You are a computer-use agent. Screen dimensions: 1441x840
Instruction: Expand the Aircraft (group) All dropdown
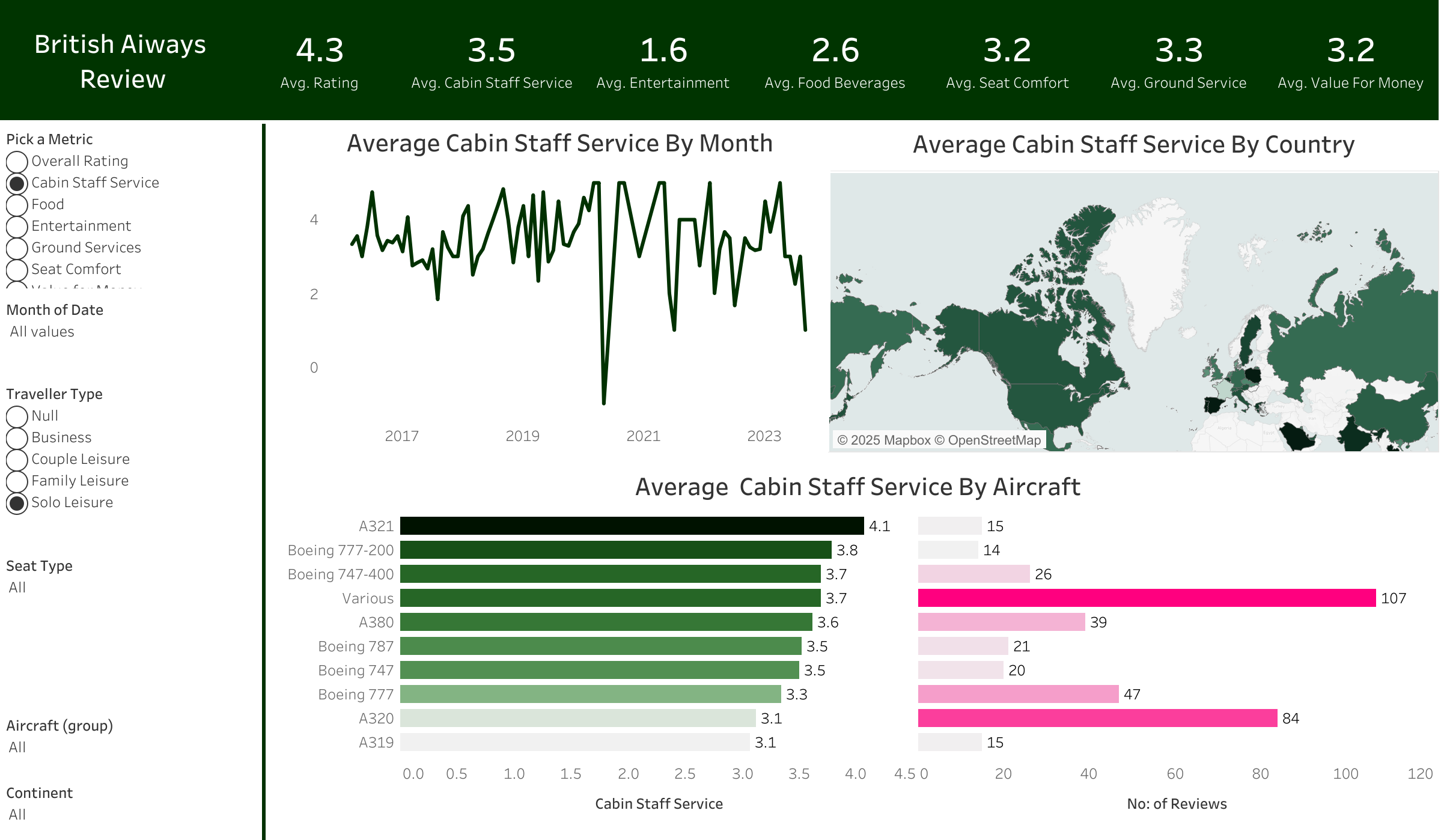tap(18, 747)
